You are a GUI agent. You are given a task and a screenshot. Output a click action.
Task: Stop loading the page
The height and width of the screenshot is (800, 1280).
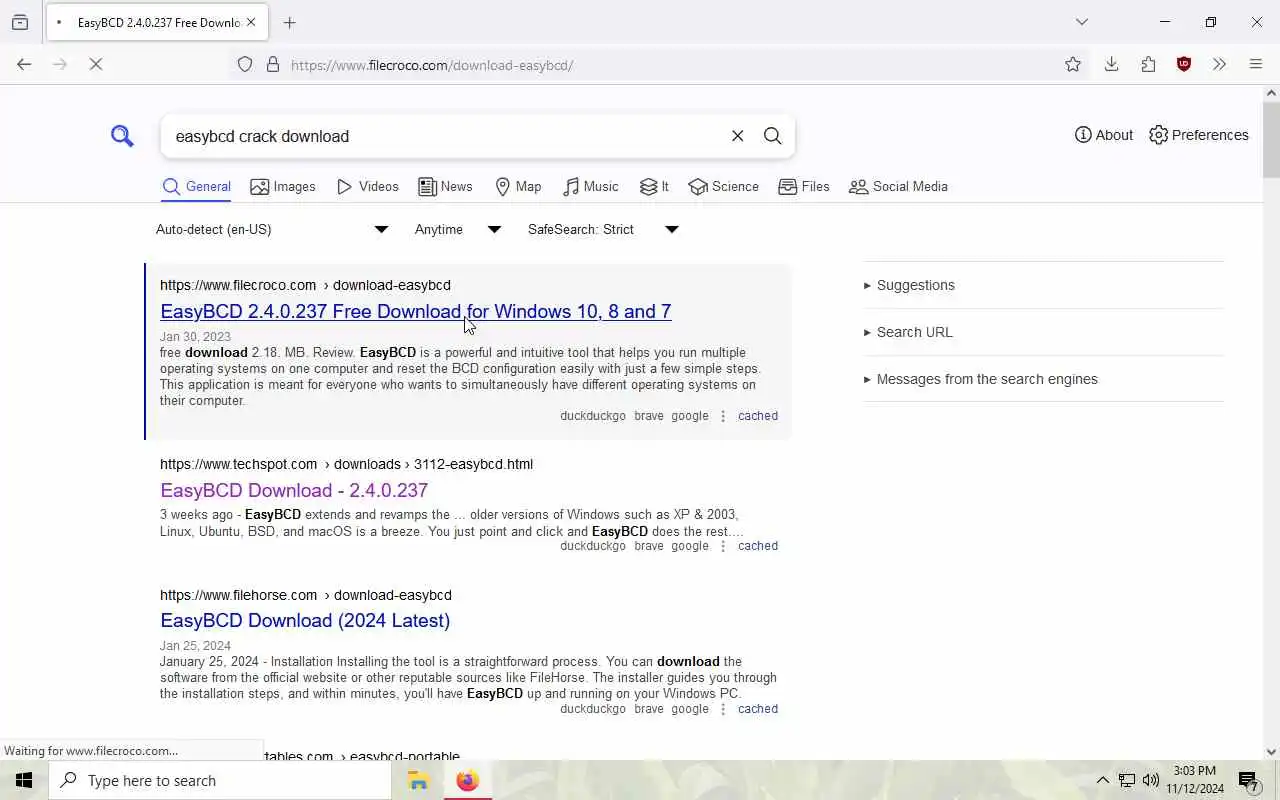point(96,65)
